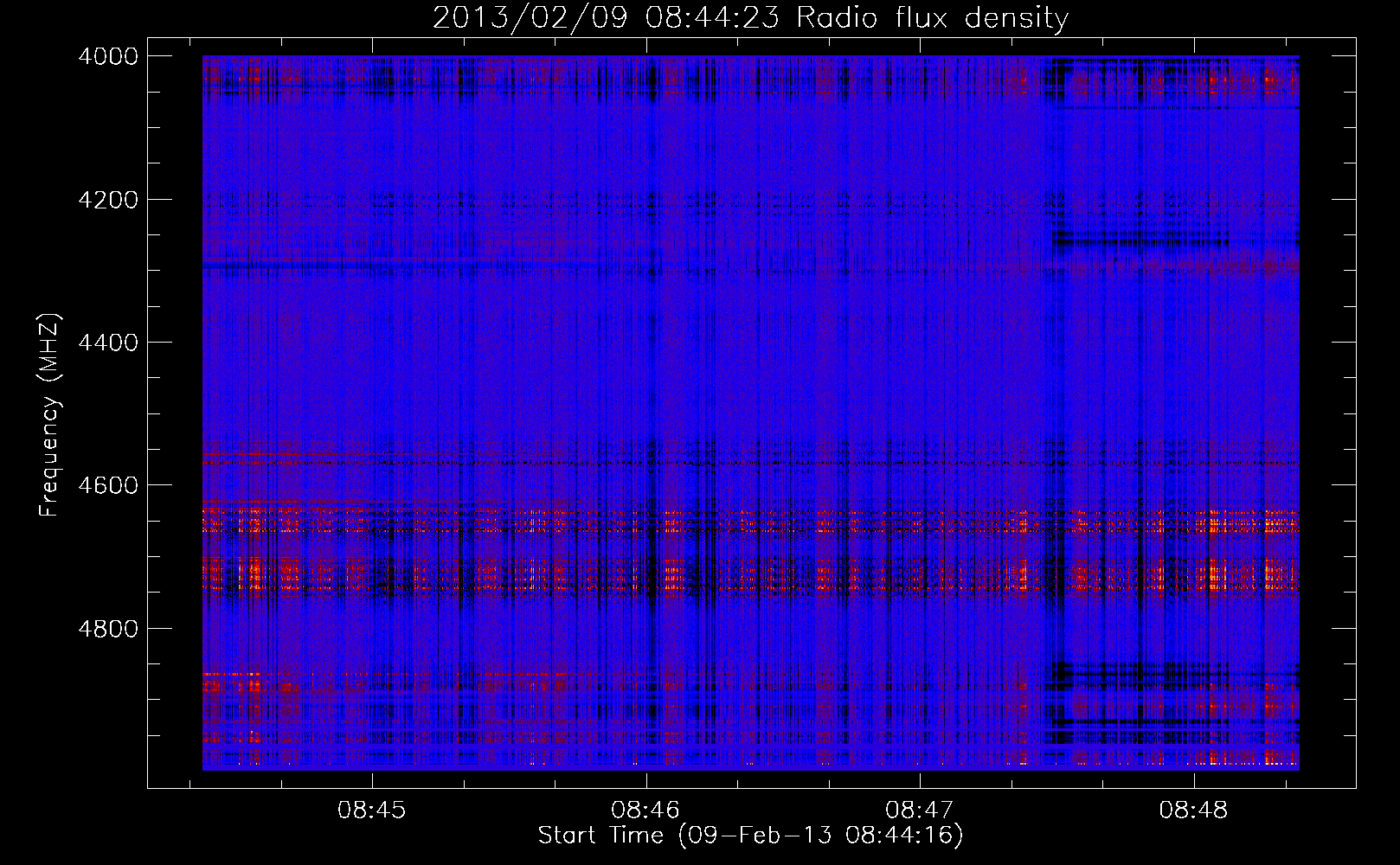This screenshot has width=1400, height=865.
Task: Click the plot title "2013/02/09 08:44:23 Radio flux density"
Action: 750,17
